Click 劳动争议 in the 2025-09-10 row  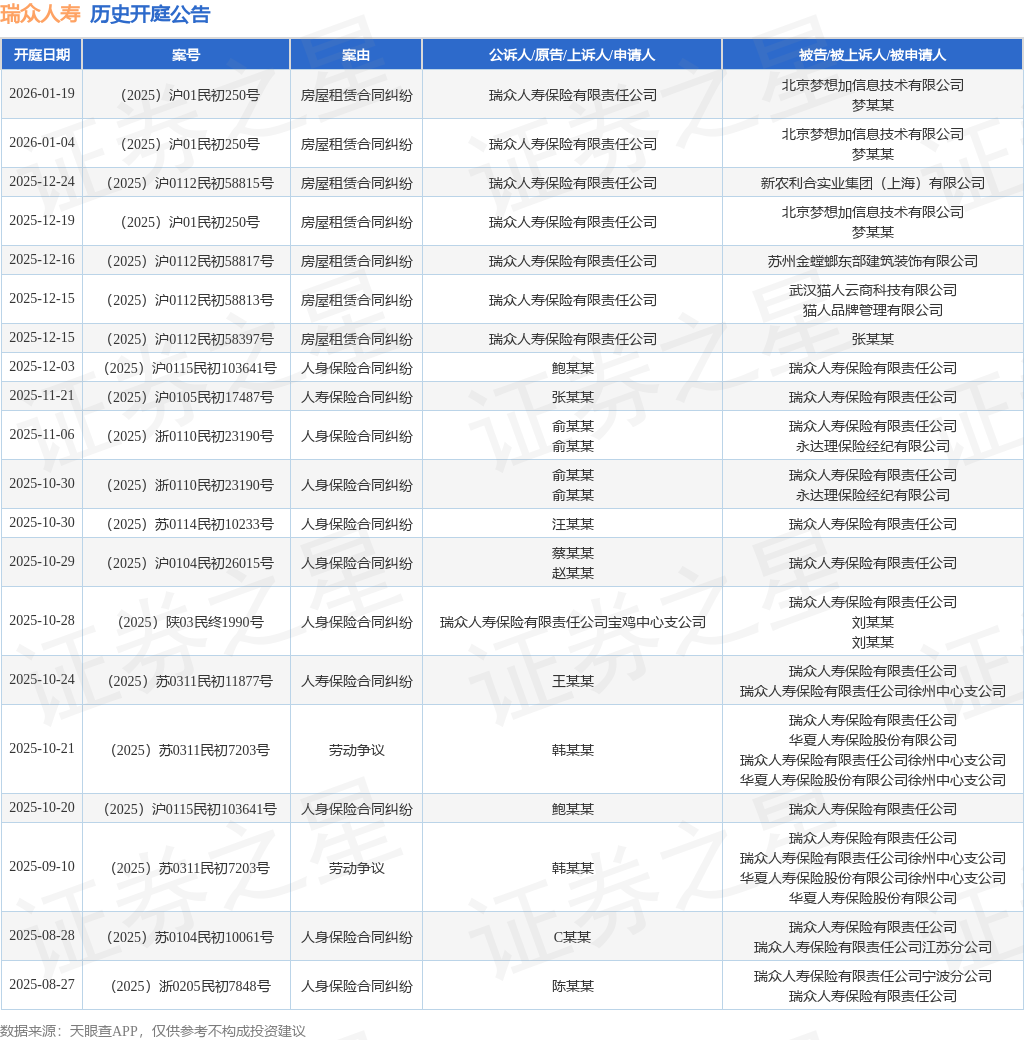(x=356, y=869)
